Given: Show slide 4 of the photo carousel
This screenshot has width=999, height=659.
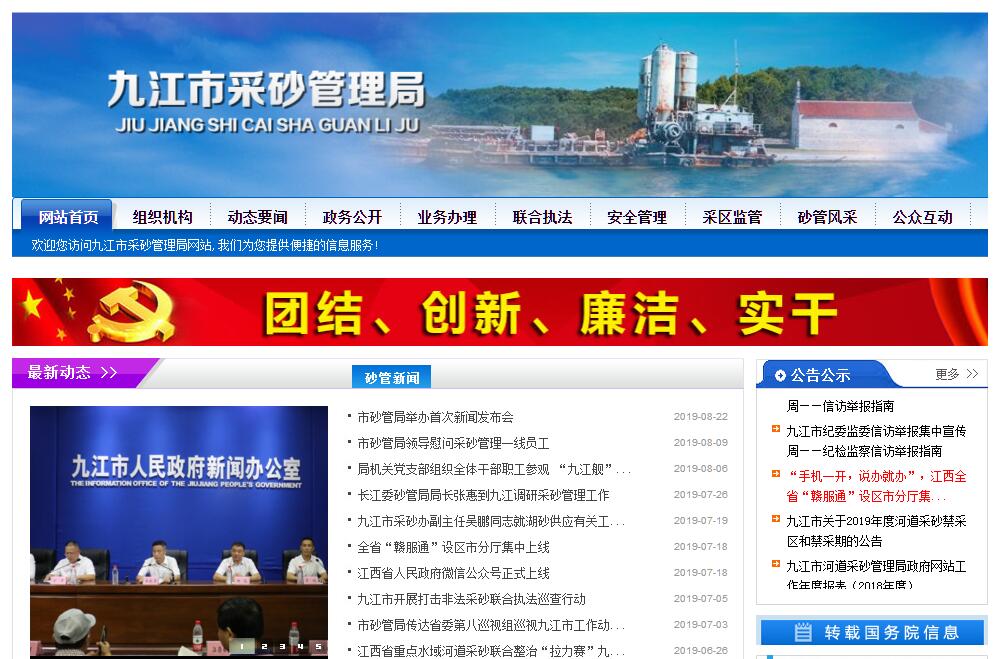Looking at the screenshot, I should point(300,646).
